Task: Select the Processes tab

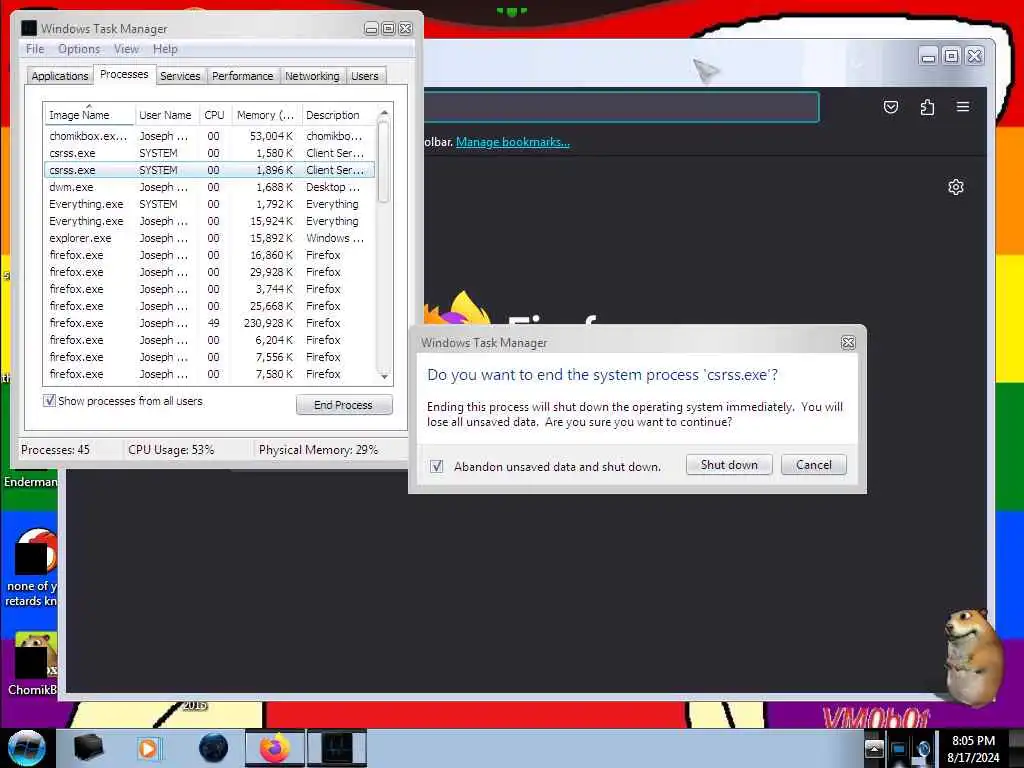Action: 124,74
